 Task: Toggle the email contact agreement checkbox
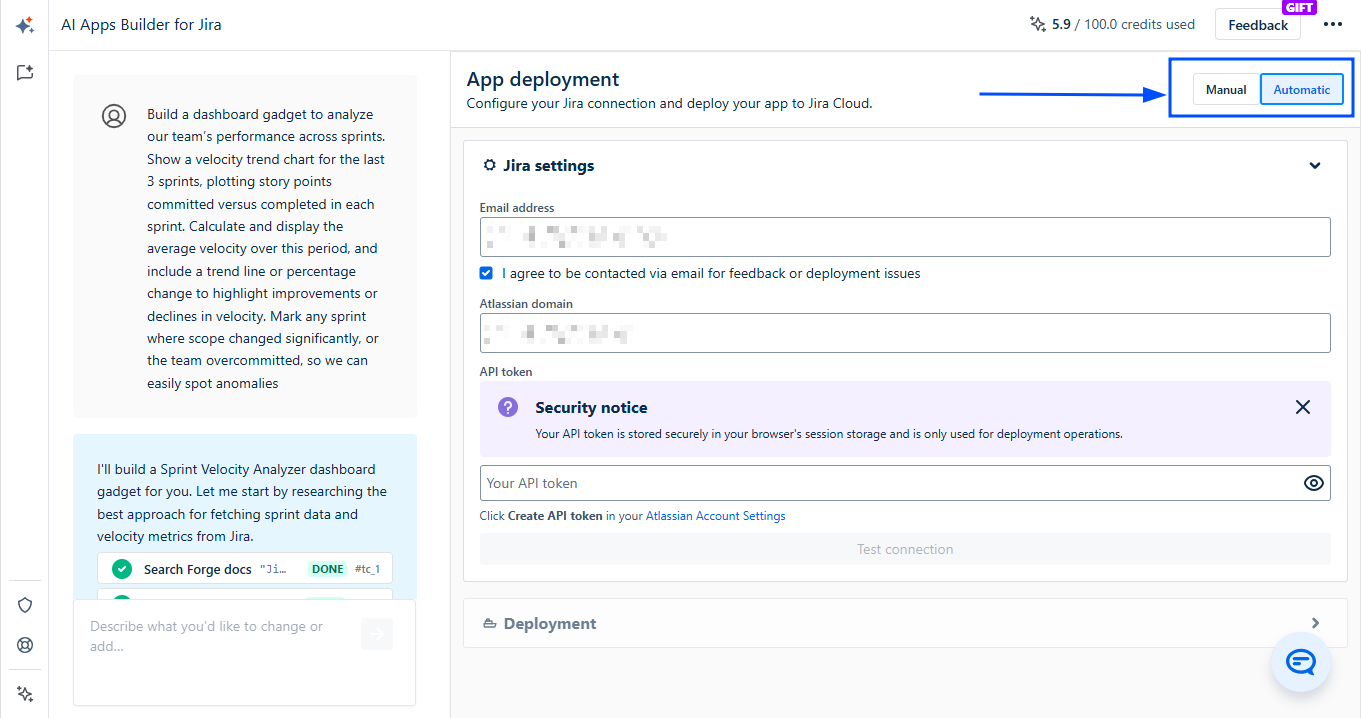[x=486, y=273]
